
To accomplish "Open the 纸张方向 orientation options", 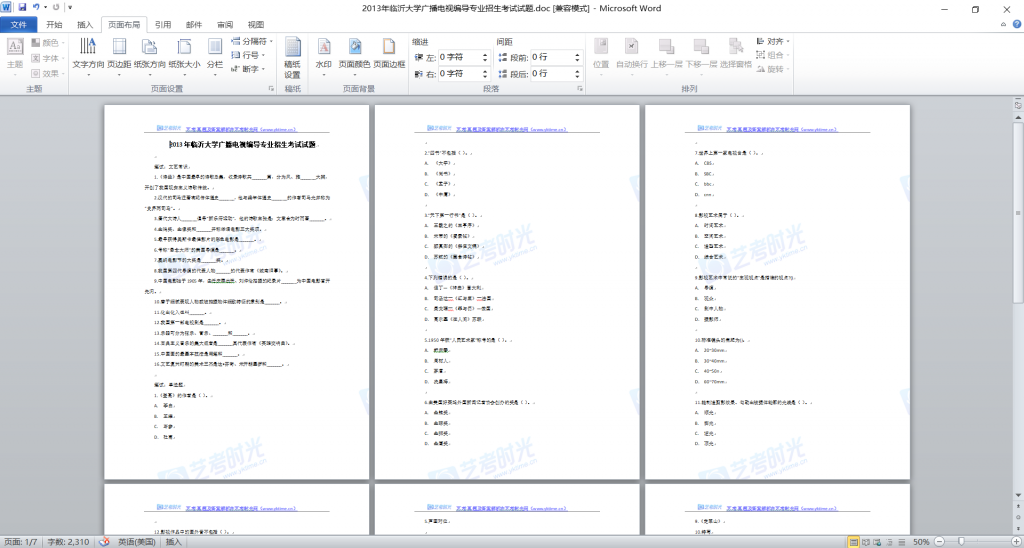I will click(149, 52).
